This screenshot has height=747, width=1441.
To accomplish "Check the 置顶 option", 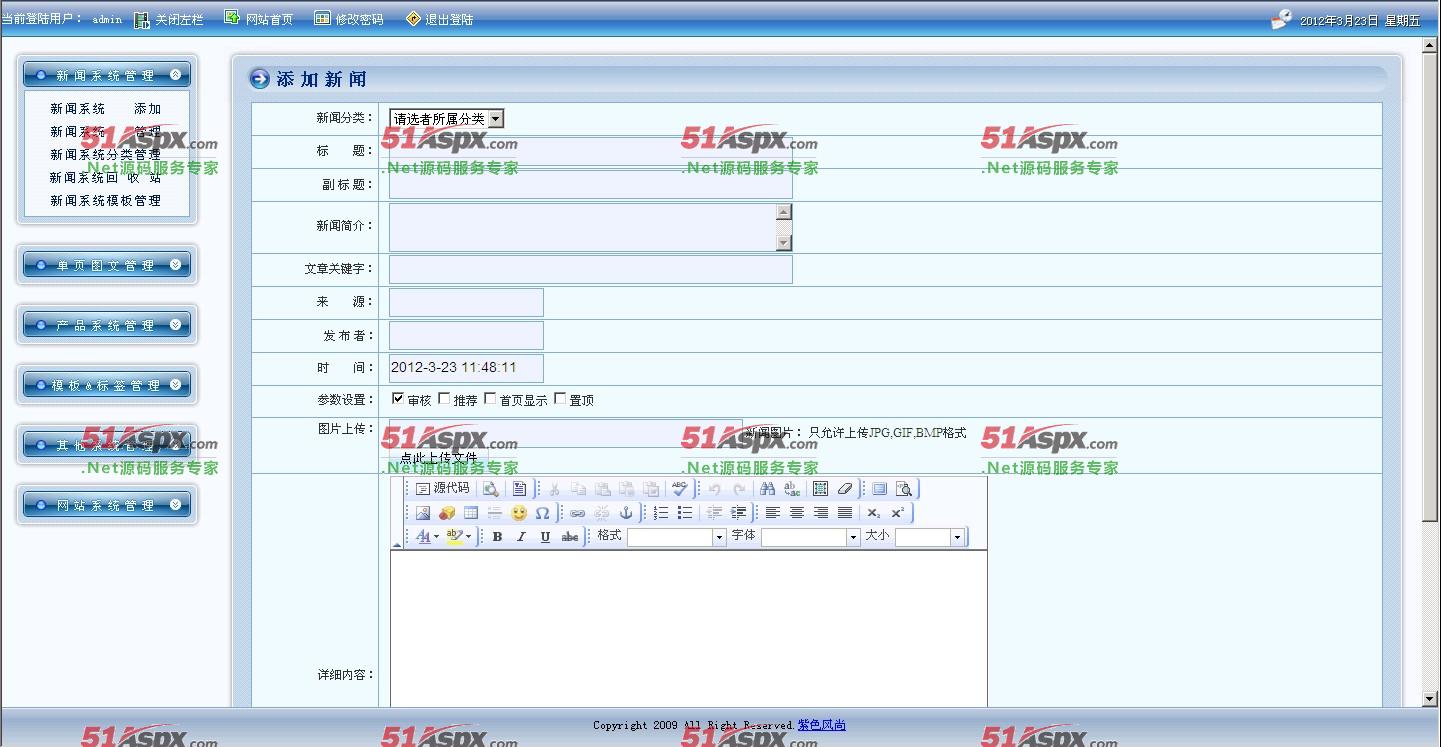I will (560, 399).
